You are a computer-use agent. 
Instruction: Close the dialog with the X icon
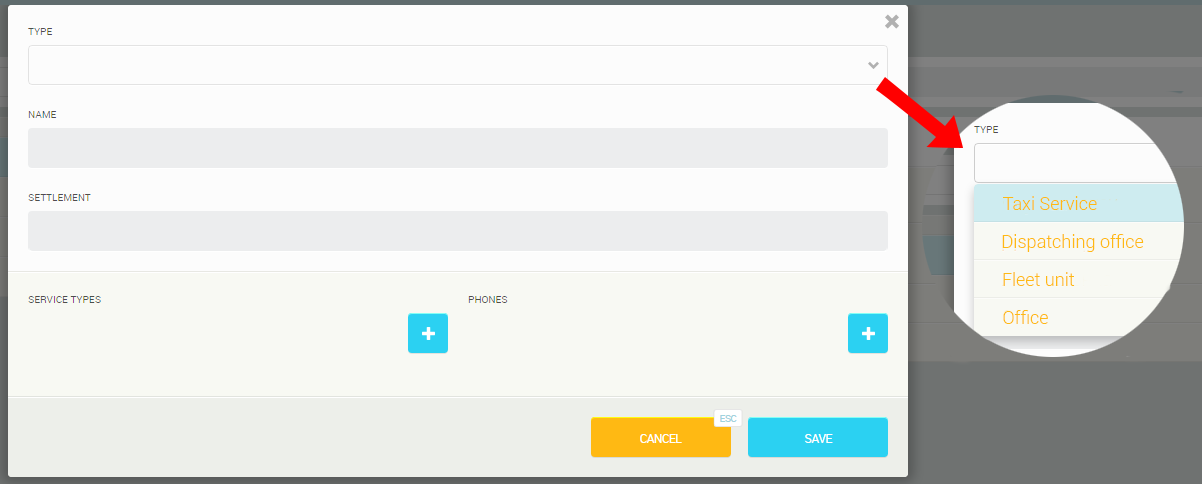click(891, 21)
